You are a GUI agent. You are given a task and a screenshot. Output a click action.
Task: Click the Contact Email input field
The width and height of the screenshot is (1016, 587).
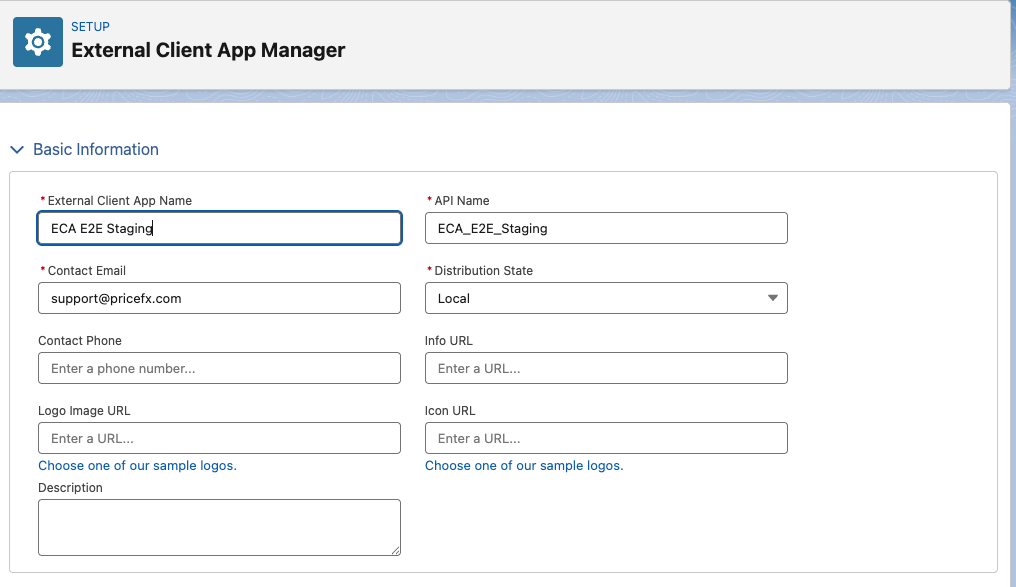pyautogui.click(x=219, y=298)
